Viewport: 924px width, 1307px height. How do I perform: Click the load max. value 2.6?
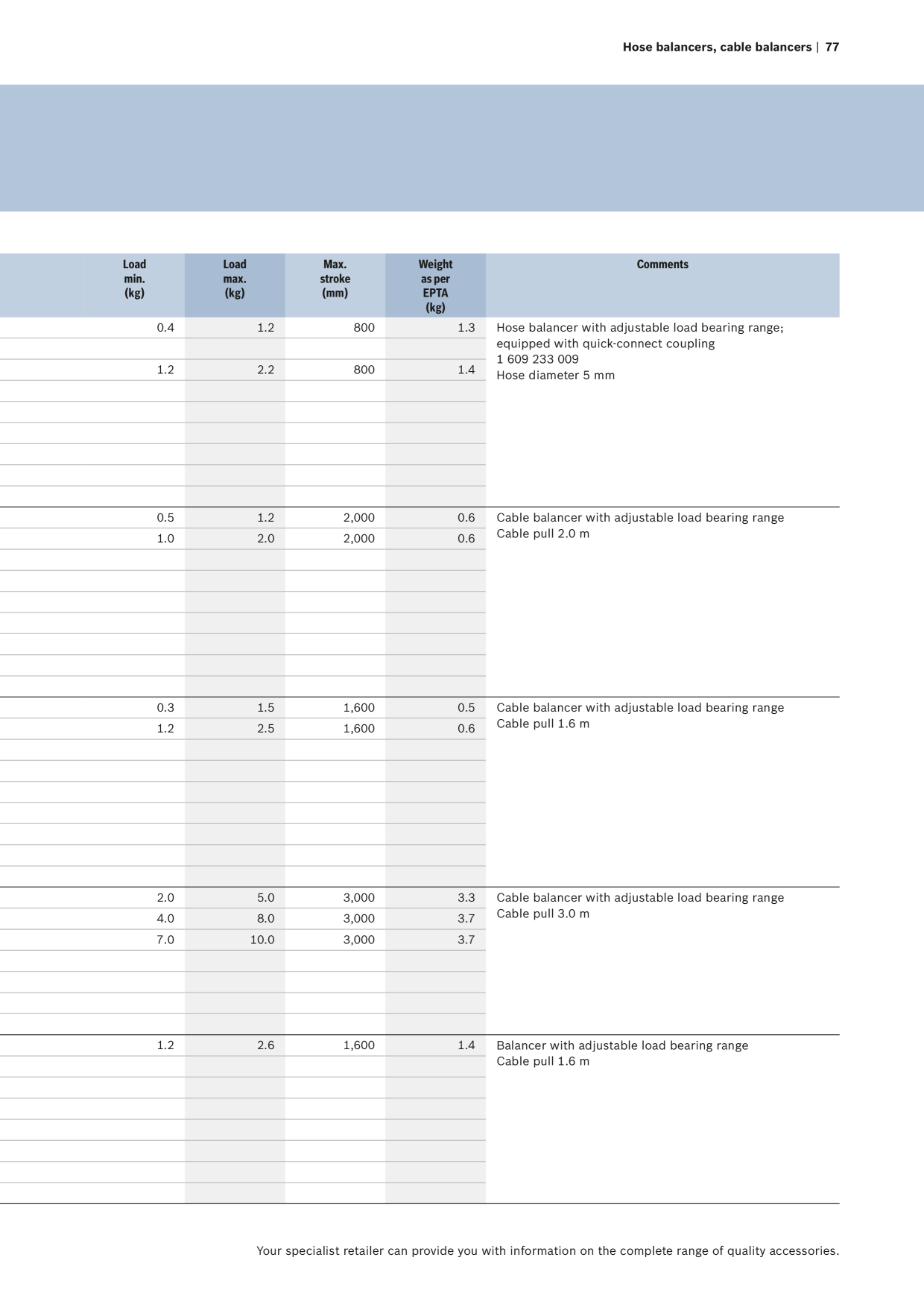point(266,1045)
